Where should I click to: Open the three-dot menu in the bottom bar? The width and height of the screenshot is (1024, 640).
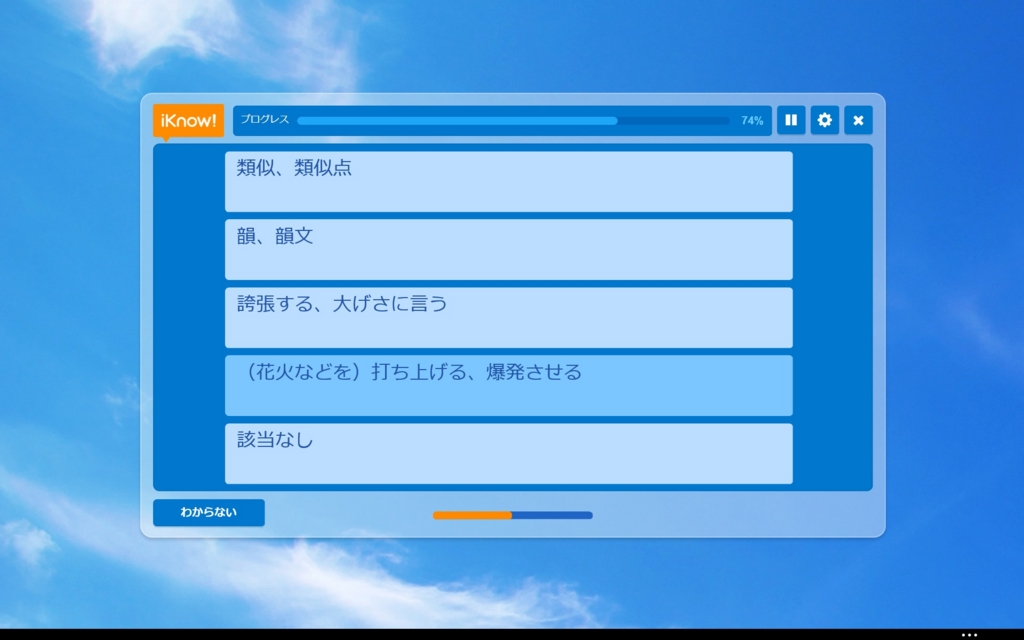(969, 635)
